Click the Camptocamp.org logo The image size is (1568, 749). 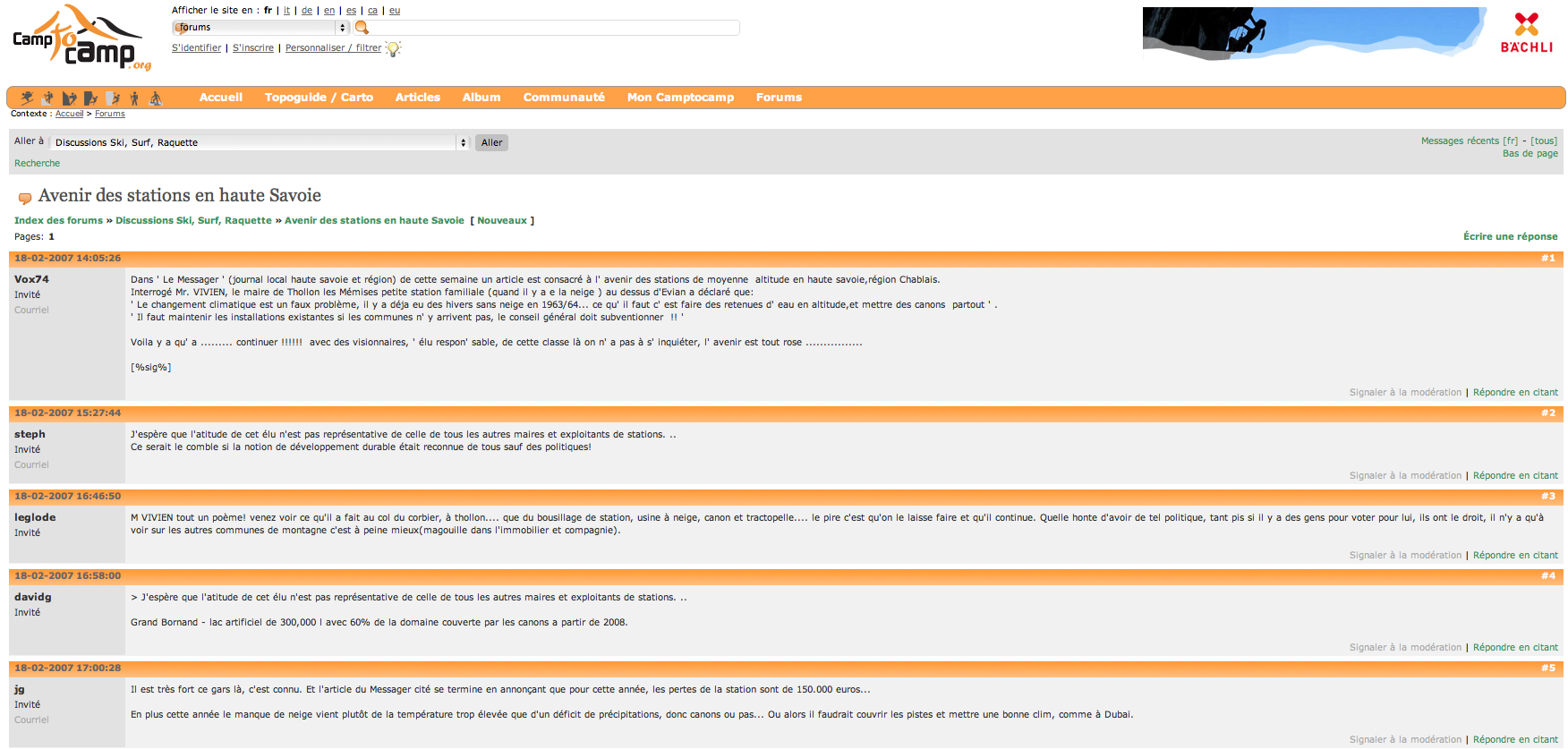pos(81,38)
